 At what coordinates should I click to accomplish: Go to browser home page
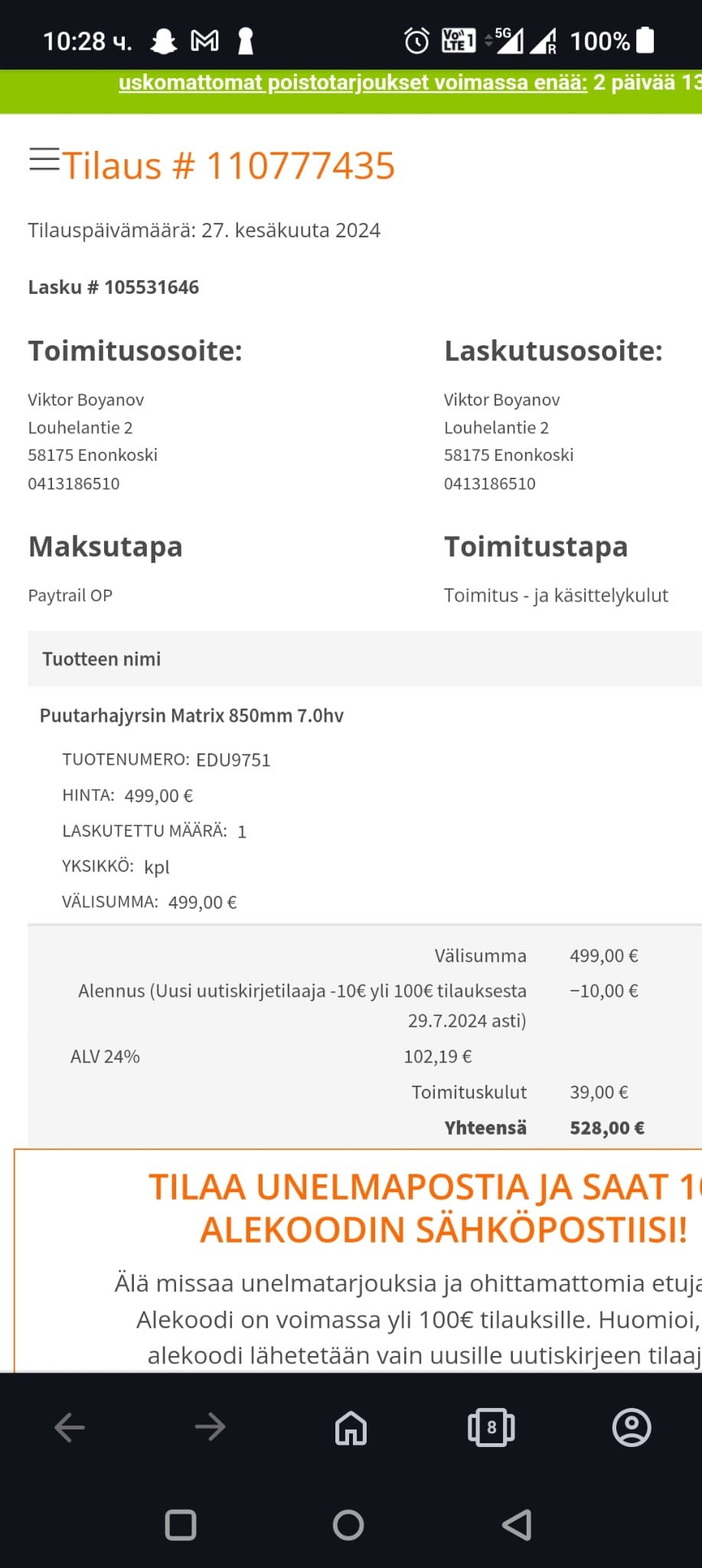pyautogui.click(x=351, y=1427)
